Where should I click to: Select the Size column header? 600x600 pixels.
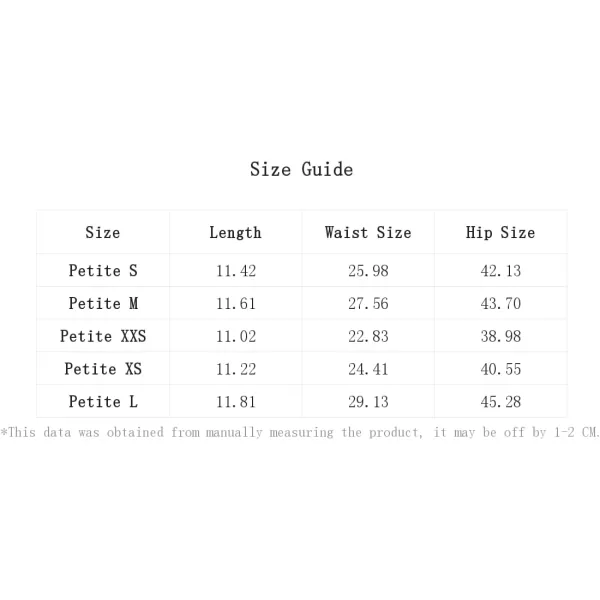coord(103,233)
